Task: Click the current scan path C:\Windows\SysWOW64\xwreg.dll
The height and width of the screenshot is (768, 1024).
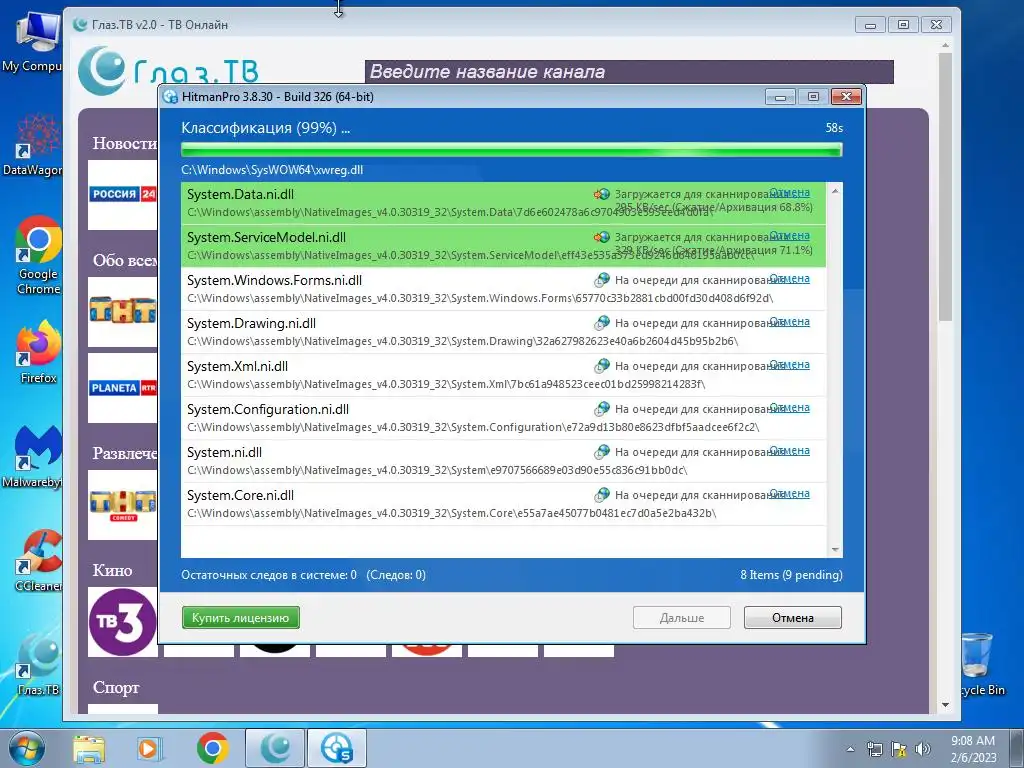Action: (272, 170)
